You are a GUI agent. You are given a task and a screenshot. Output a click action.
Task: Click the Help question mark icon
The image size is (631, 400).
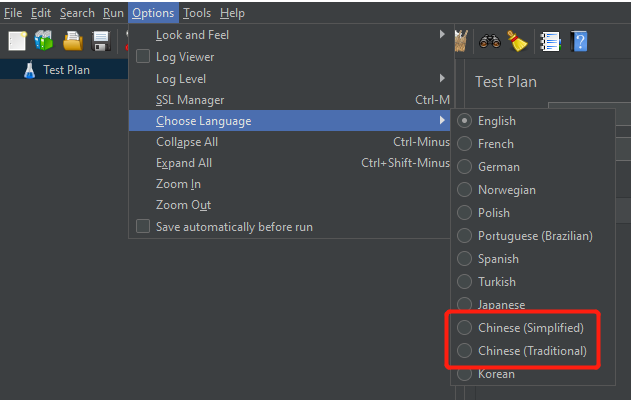pyautogui.click(x=578, y=41)
